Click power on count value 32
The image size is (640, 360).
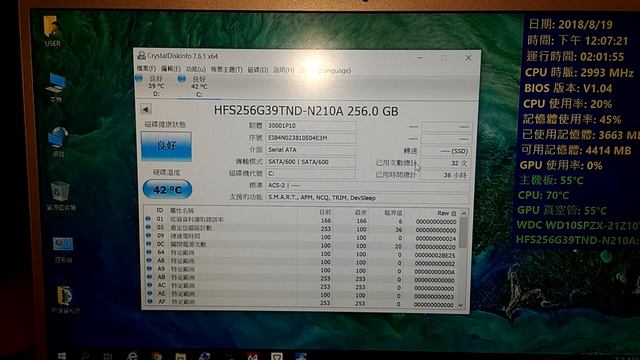pyautogui.click(x=446, y=163)
